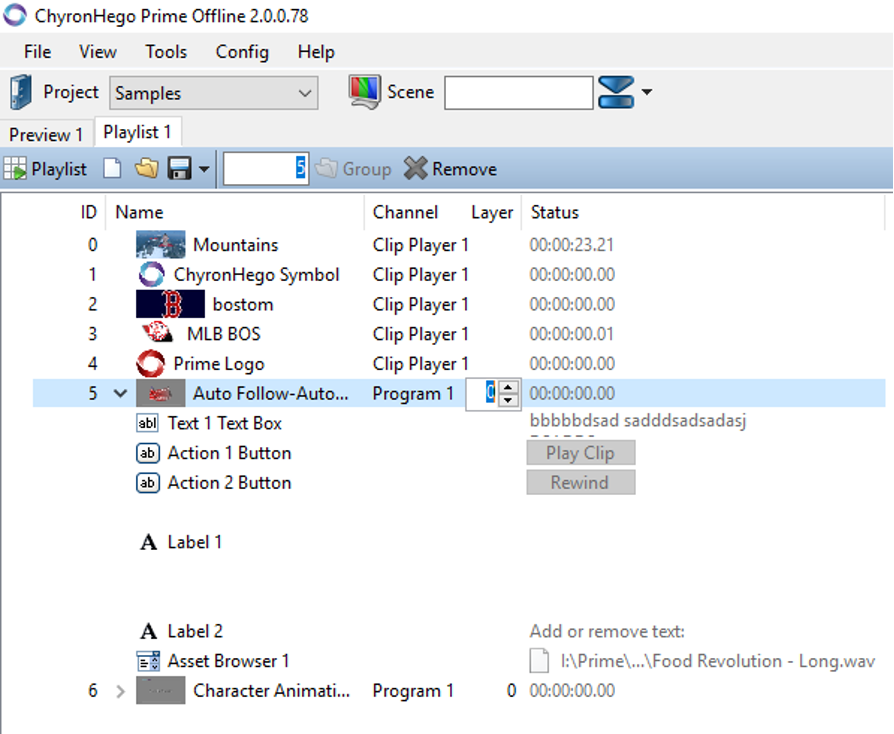Click the Scene monitor icon

click(x=365, y=92)
